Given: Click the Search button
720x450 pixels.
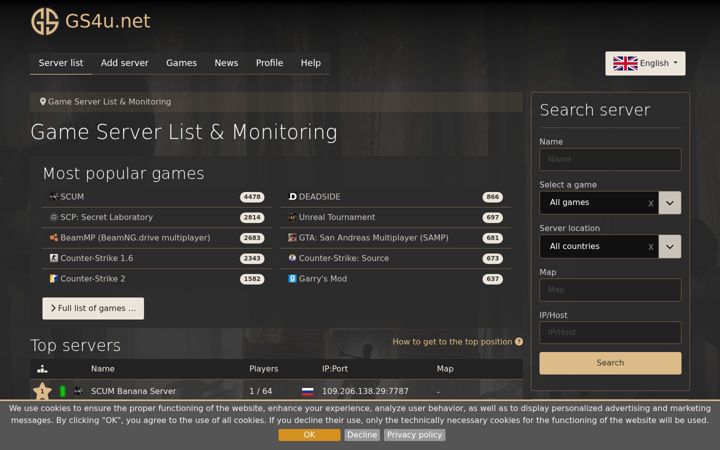Looking at the screenshot, I should point(610,363).
